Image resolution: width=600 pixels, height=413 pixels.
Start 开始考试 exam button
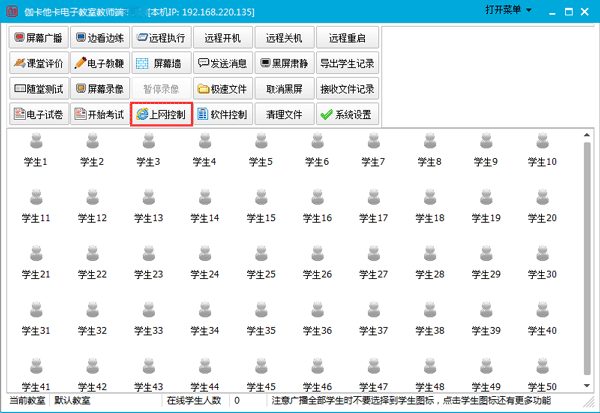[x=100, y=115]
